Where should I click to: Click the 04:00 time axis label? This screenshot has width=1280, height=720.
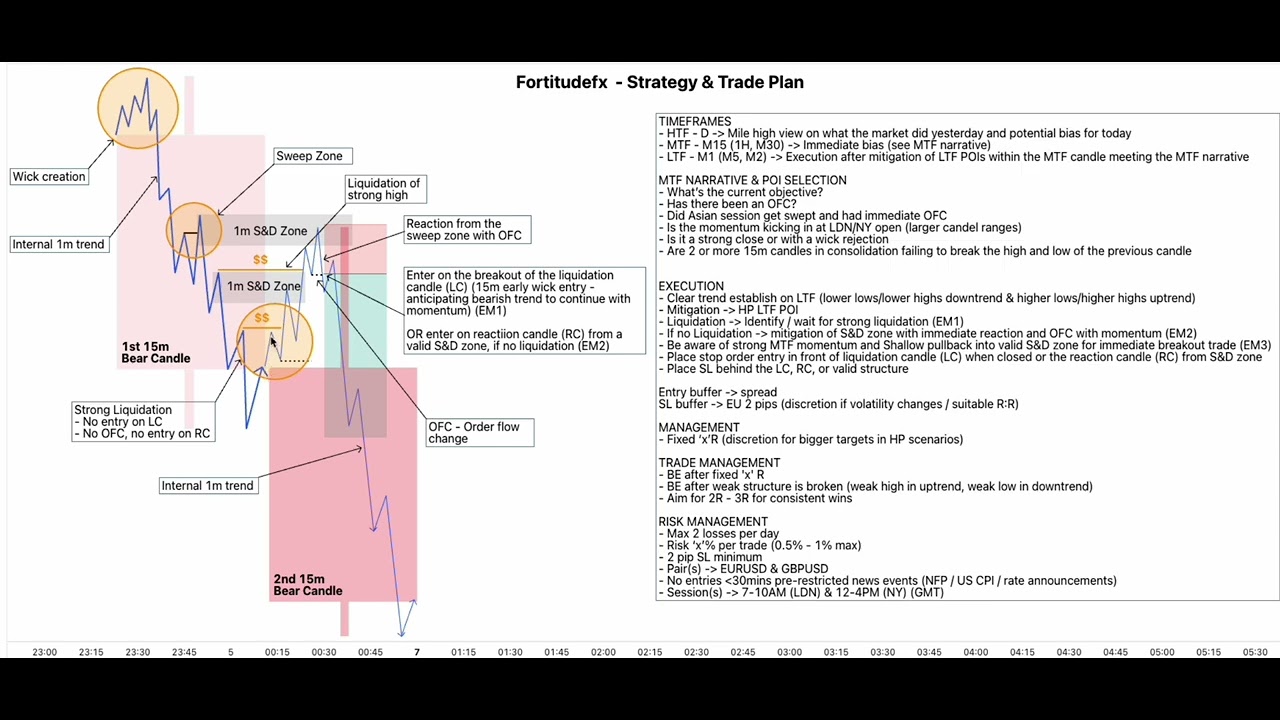[975, 652]
